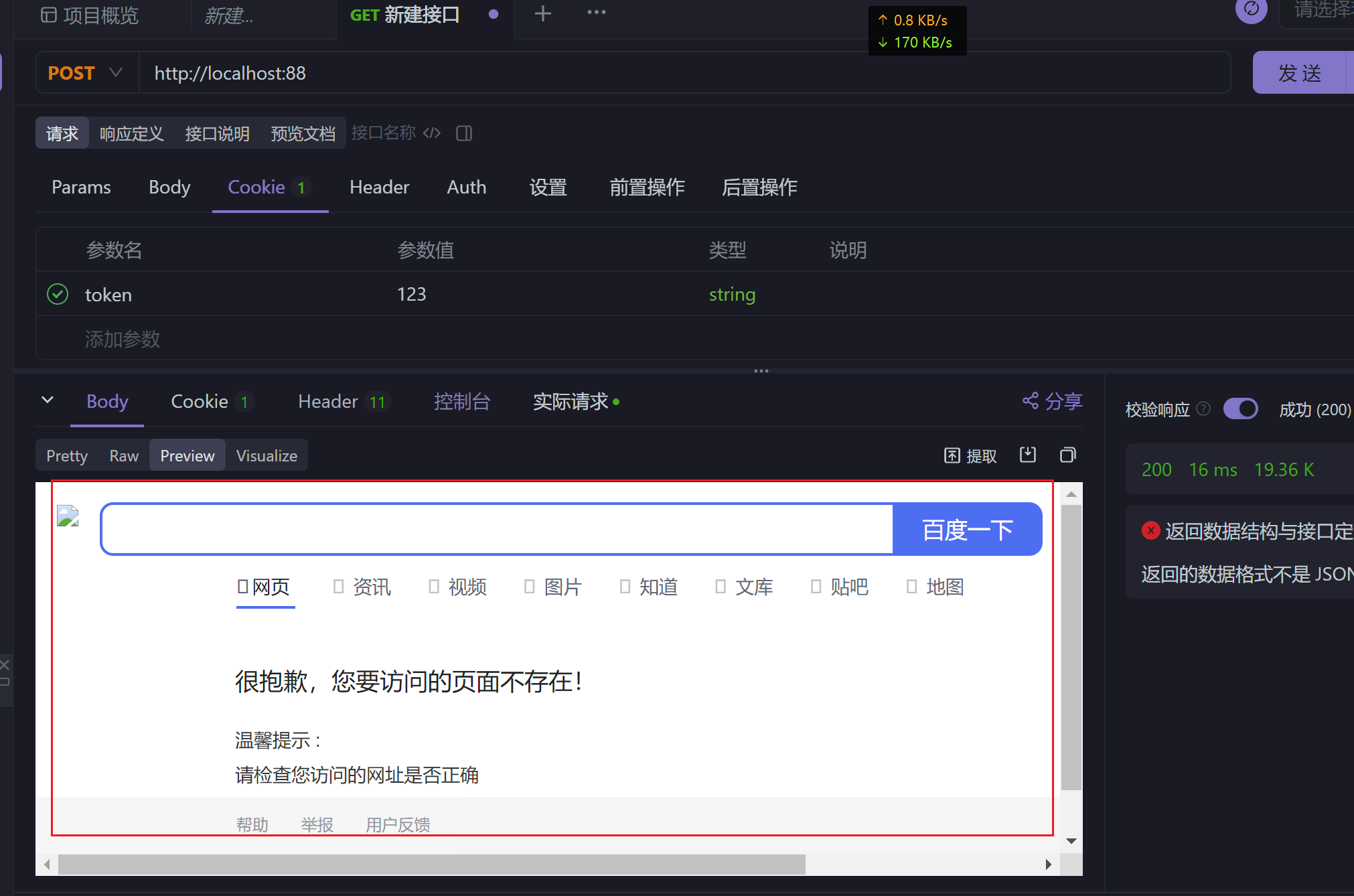
Task: Click the 帮助 link in preview
Action: 252,824
